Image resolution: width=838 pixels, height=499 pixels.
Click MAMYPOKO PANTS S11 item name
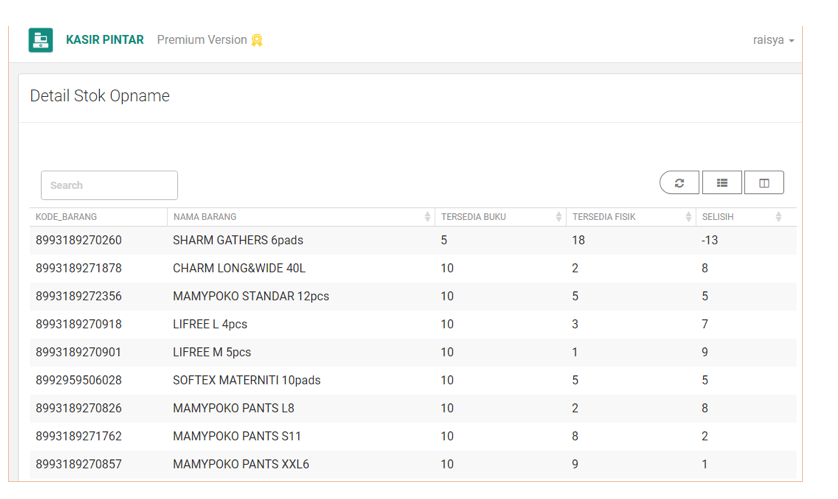click(237, 436)
